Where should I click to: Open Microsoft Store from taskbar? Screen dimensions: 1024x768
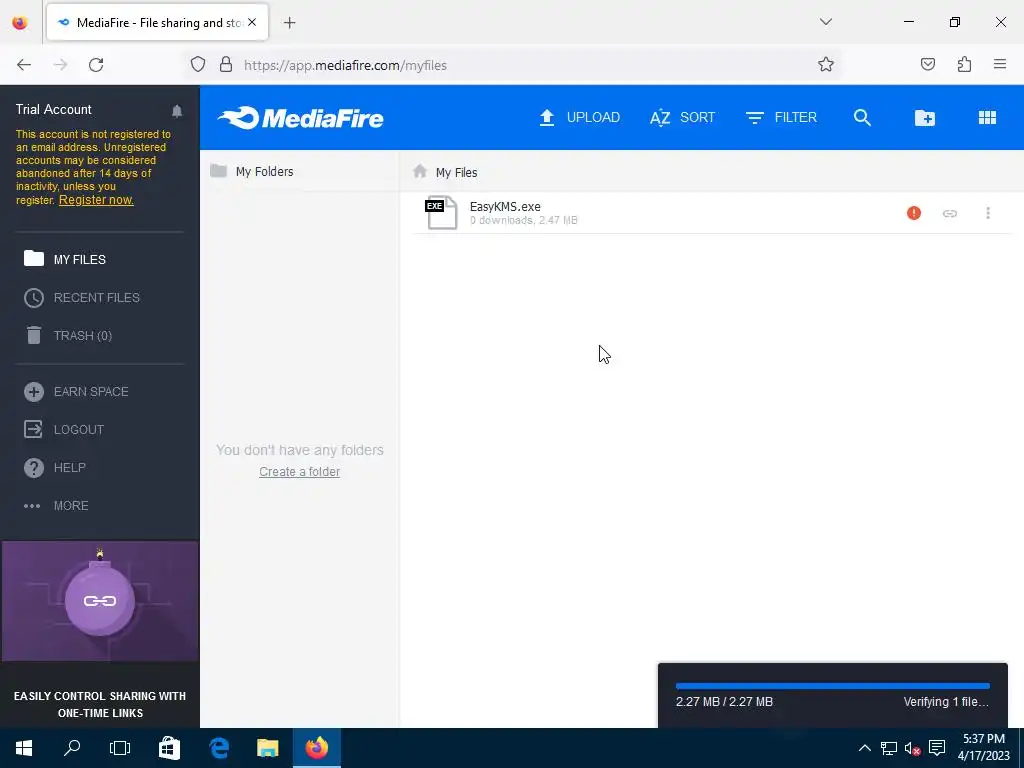169,748
